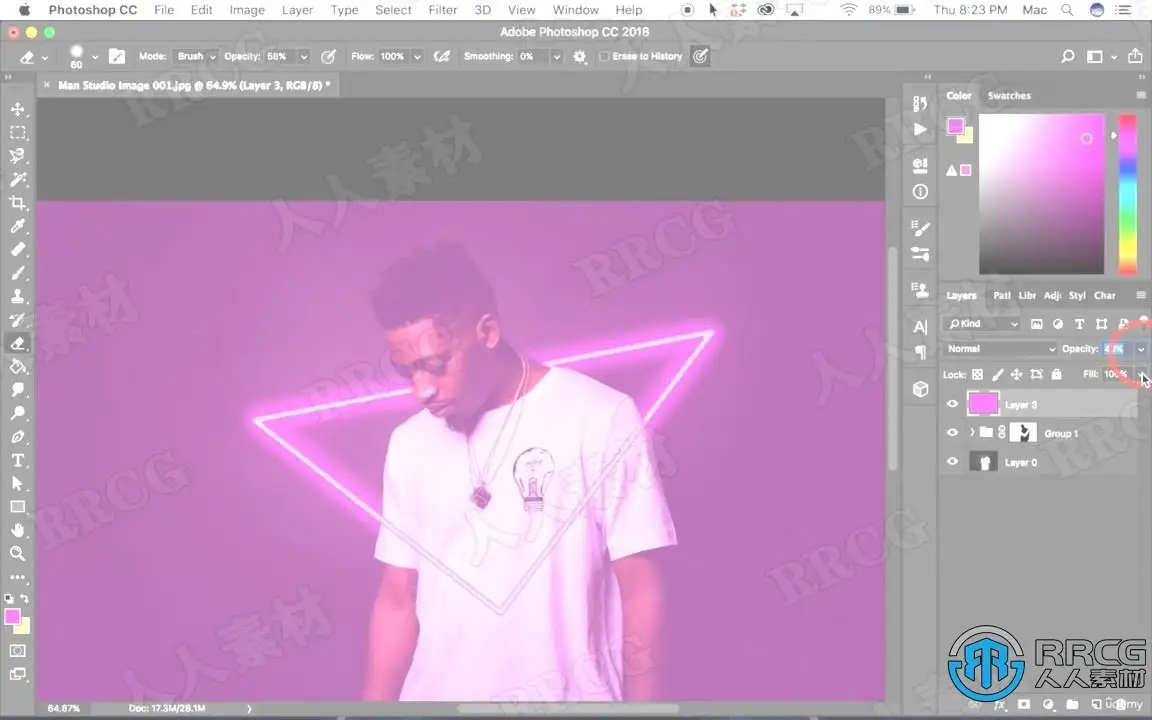Enable the Erase to History checkbox
The width and height of the screenshot is (1152, 720).
coord(604,57)
